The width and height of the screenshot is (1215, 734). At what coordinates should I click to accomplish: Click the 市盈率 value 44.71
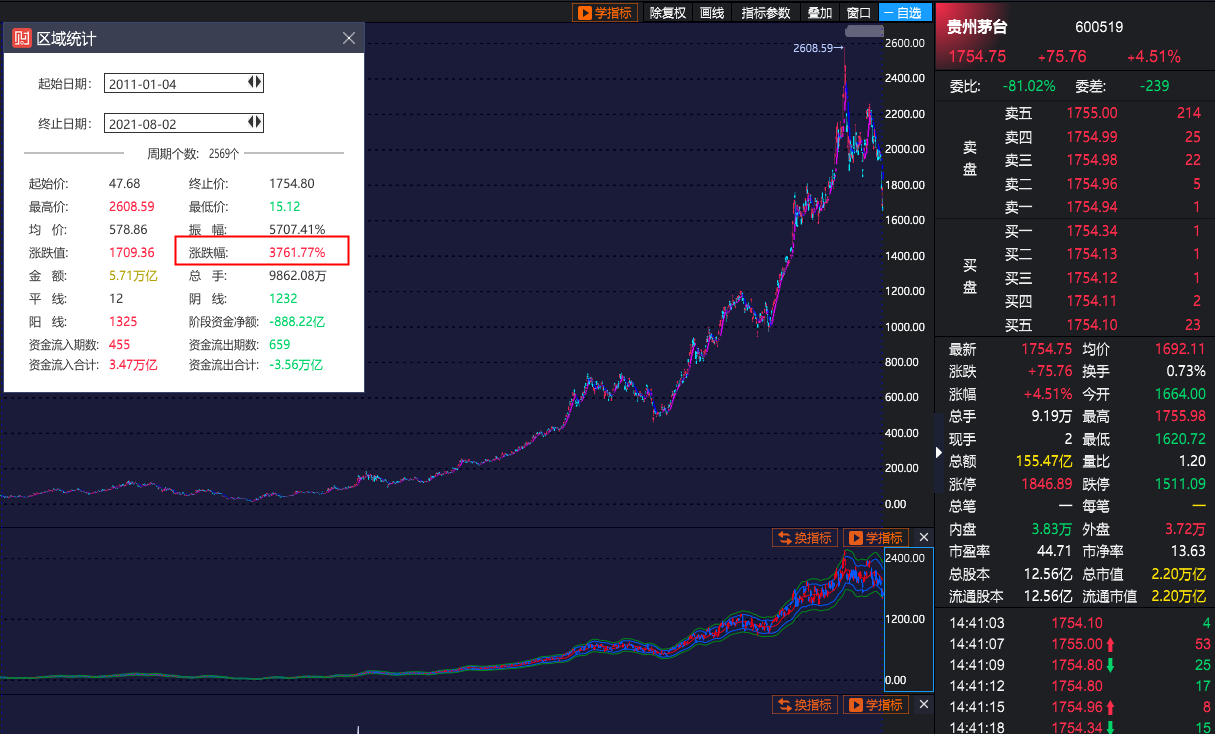[x=1054, y=551]
